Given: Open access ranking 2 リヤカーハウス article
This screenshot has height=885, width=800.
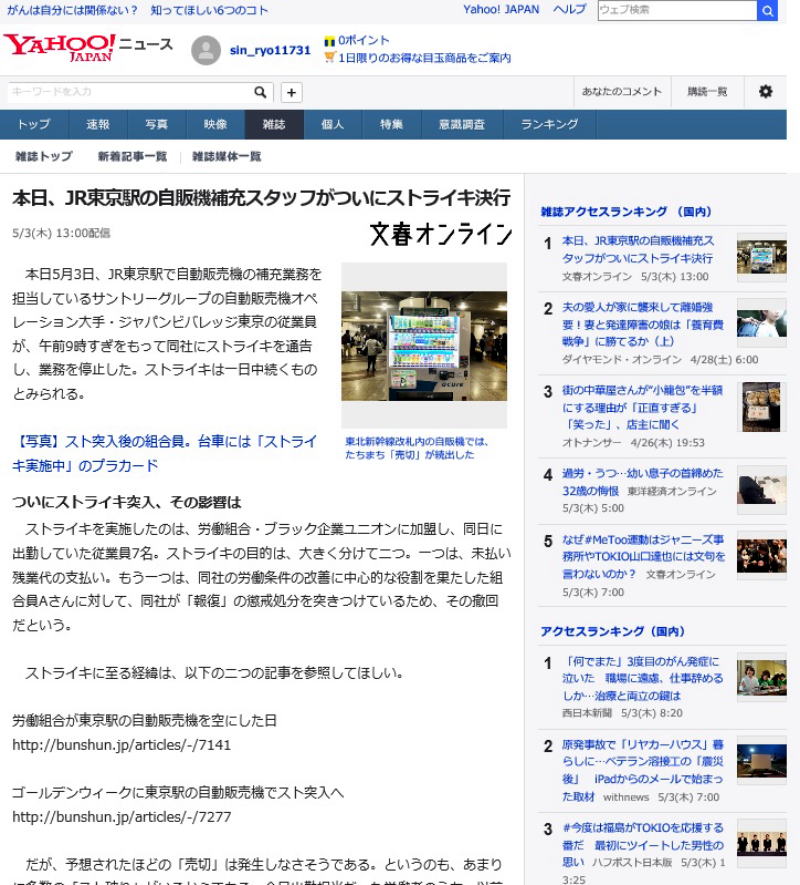Looking at the screenshot, I should click(643, 770).
